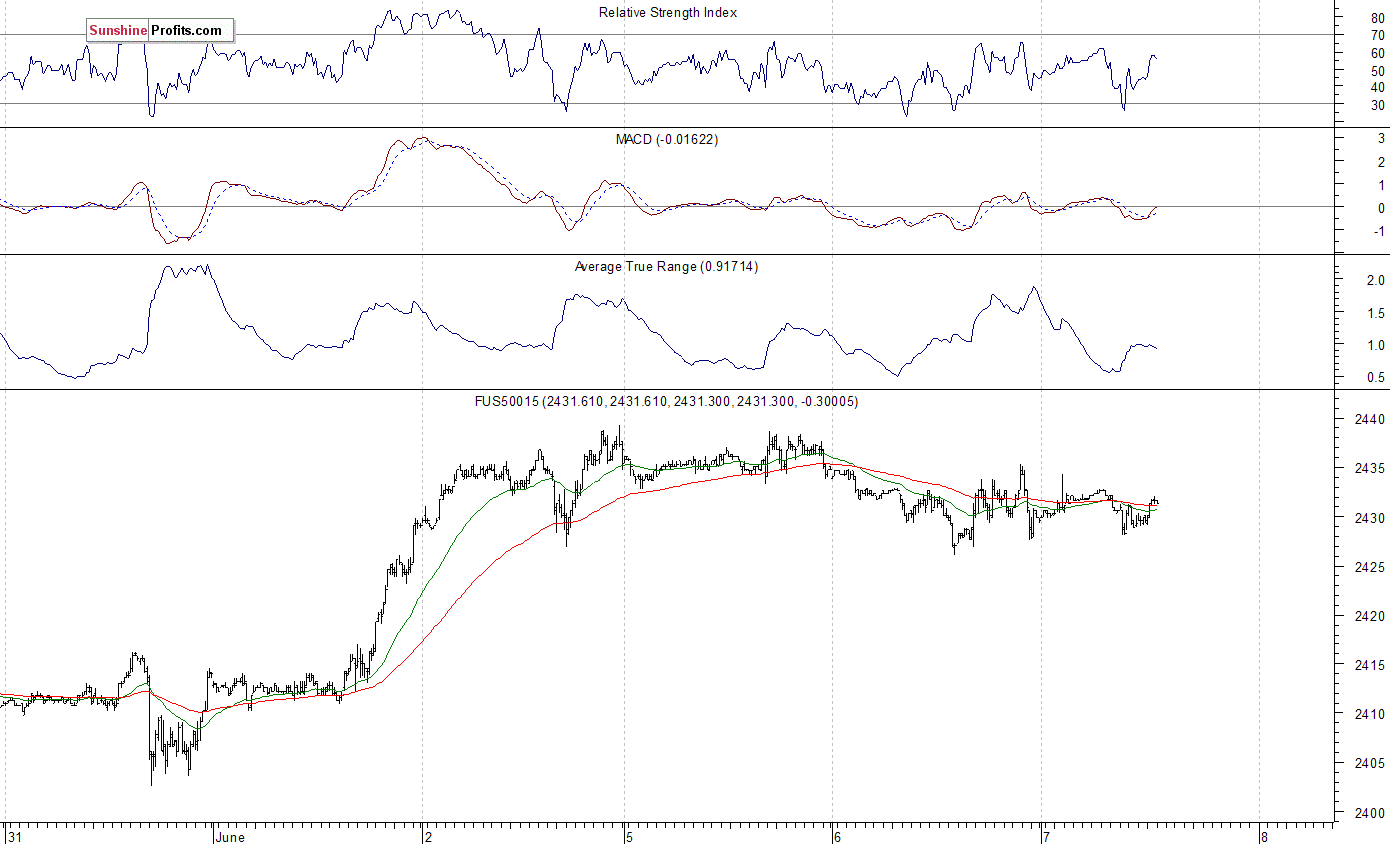Click the 2440 price axis value
Image resolution: width=1390 pixels, height=844 pixels.
click(1371, 419)
